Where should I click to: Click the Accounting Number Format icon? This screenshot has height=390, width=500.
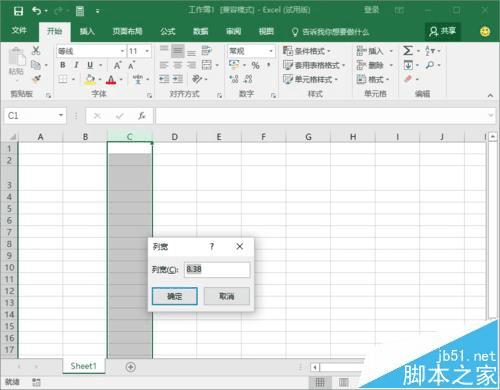click(x=234, y=65)
